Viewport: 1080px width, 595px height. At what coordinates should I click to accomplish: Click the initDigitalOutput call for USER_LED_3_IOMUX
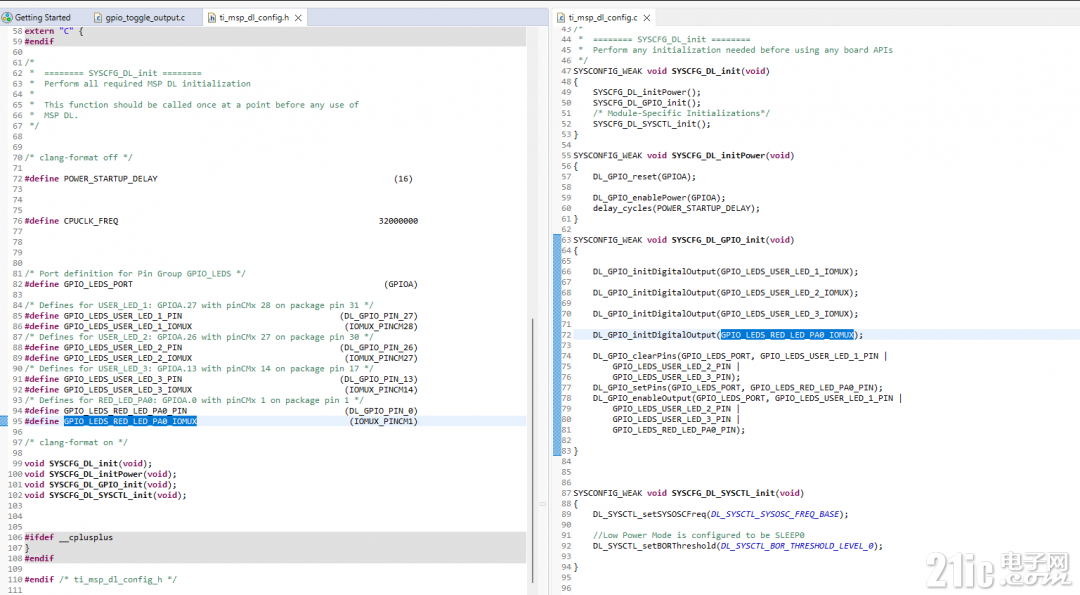coord(725,313)
